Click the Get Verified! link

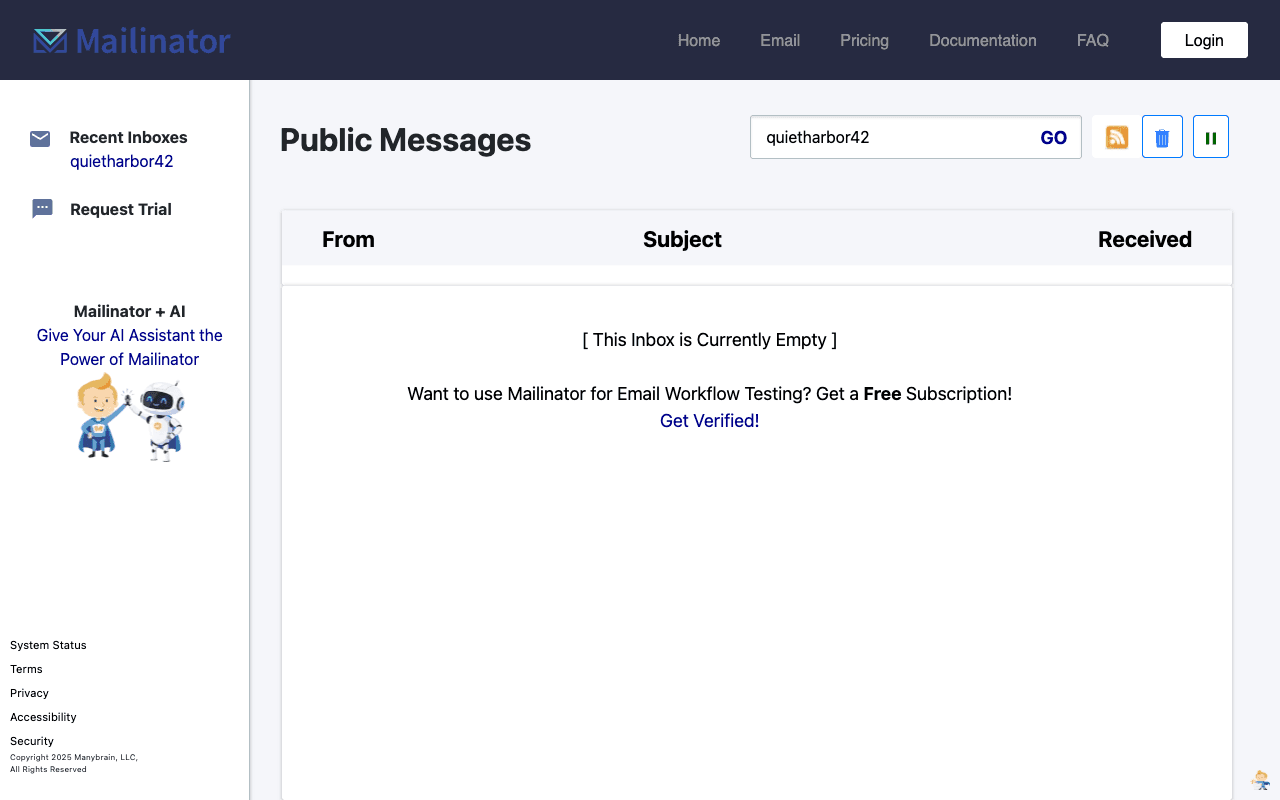(x=710, y=421)
